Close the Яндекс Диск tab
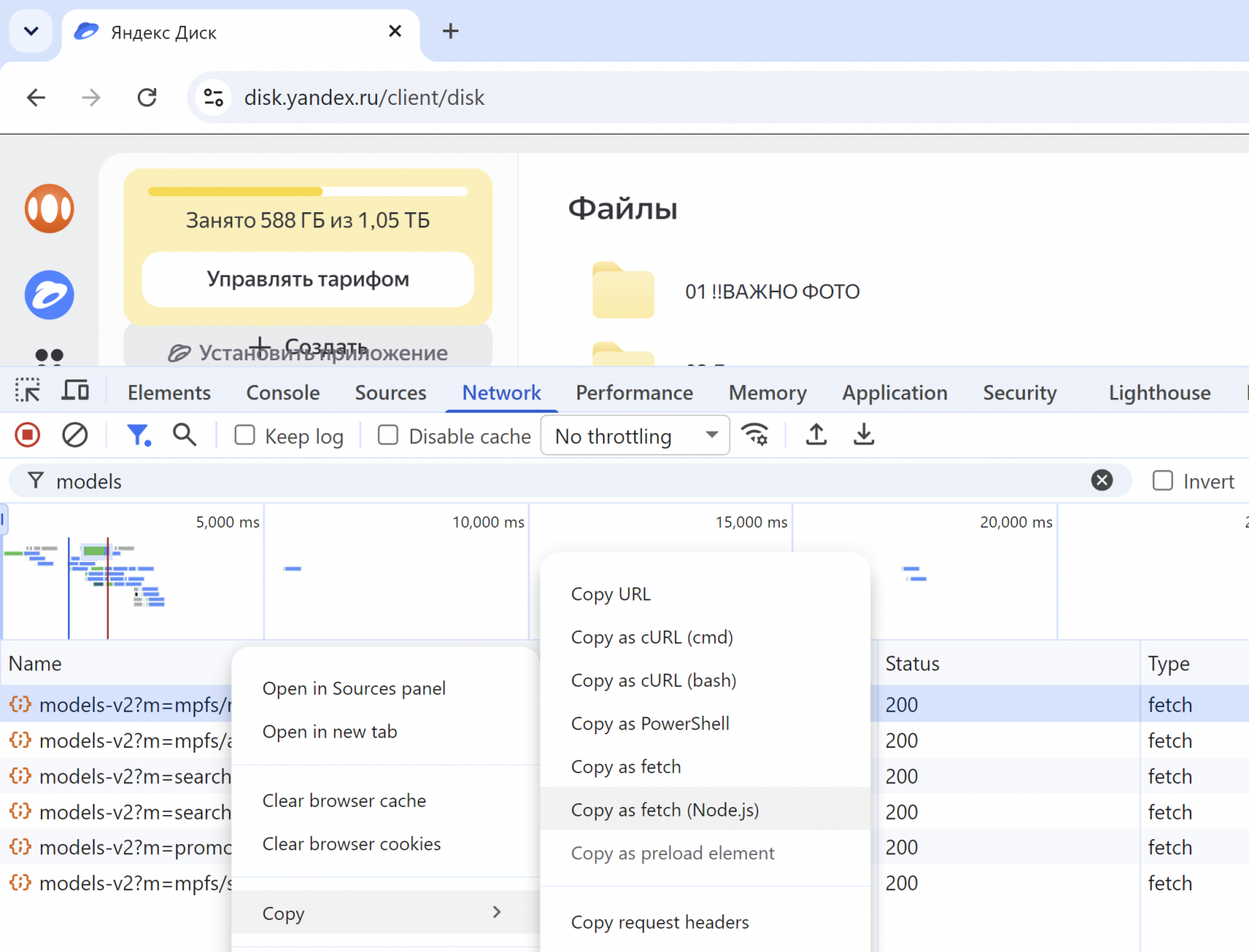Viewport: 1249px width, 952px height. (x=395, y=31)
